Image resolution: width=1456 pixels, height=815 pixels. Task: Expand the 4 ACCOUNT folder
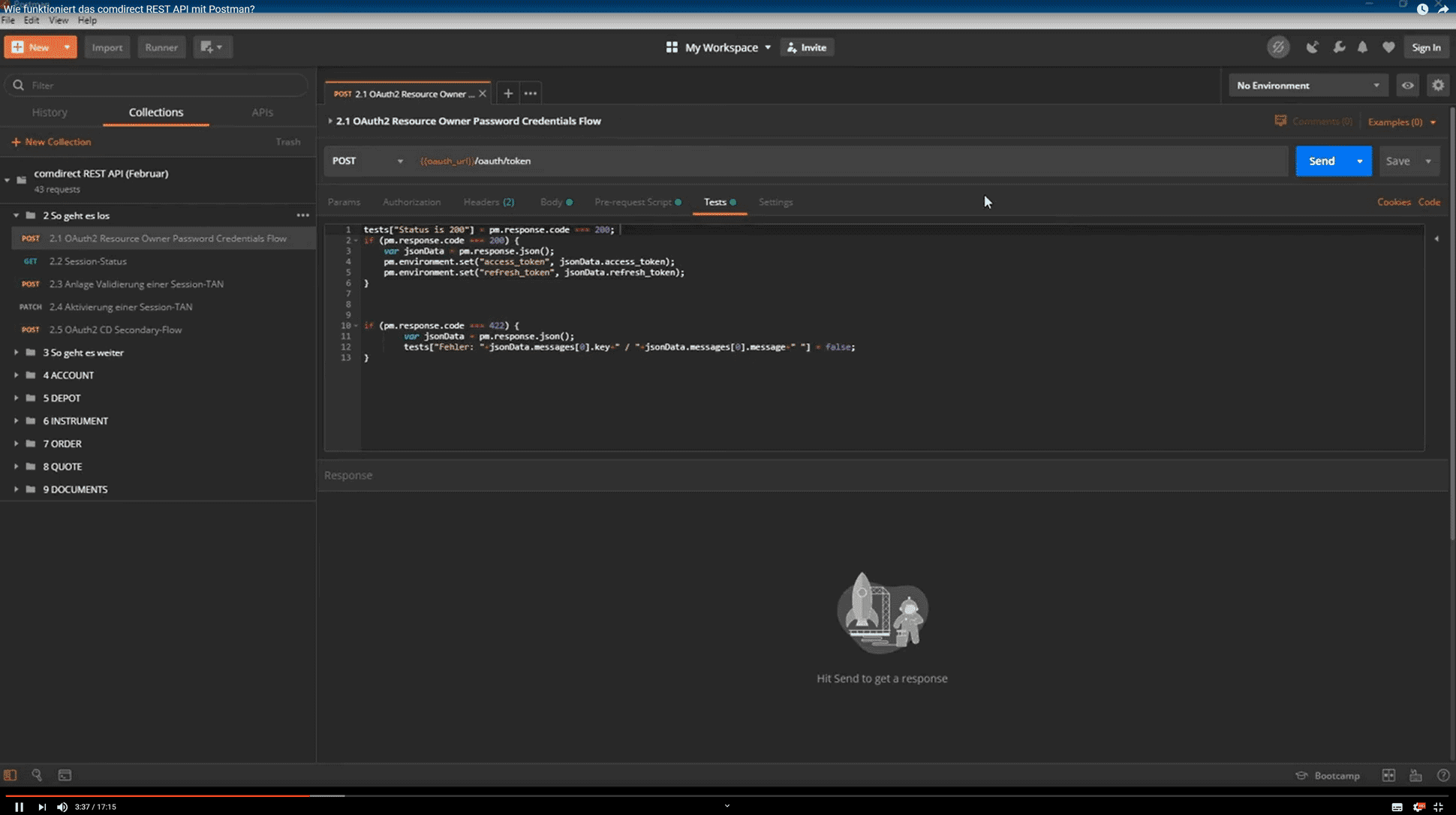(x=16, y=375)
